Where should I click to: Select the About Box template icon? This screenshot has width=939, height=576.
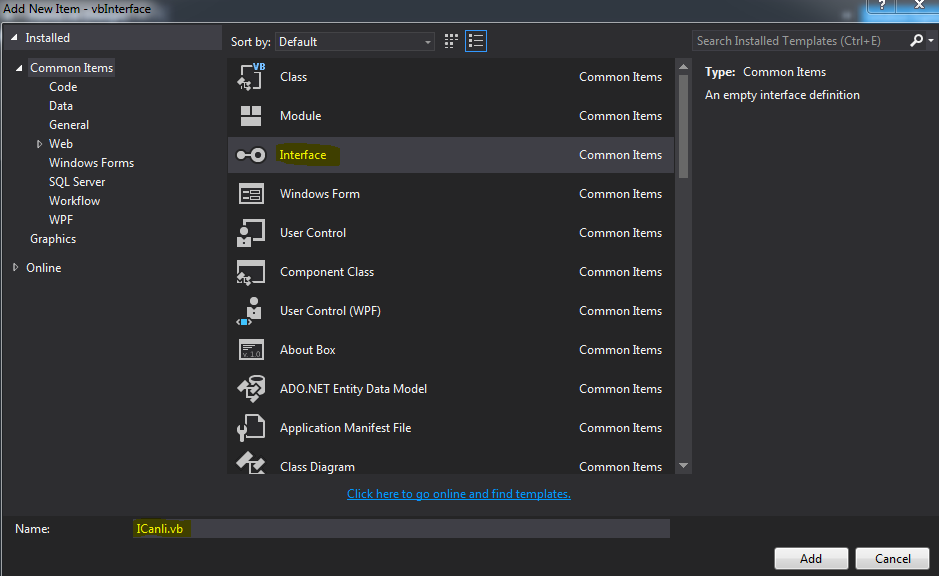coord(251,350)
